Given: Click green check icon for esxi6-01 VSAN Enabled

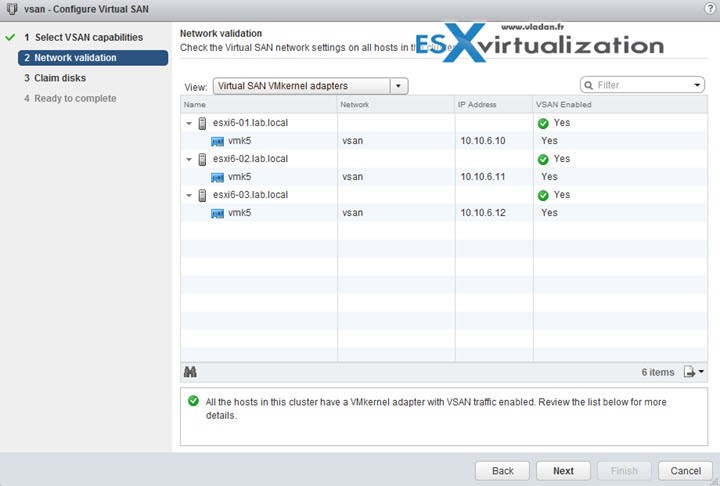Looking at the screenshot, I should click(543, 123).
